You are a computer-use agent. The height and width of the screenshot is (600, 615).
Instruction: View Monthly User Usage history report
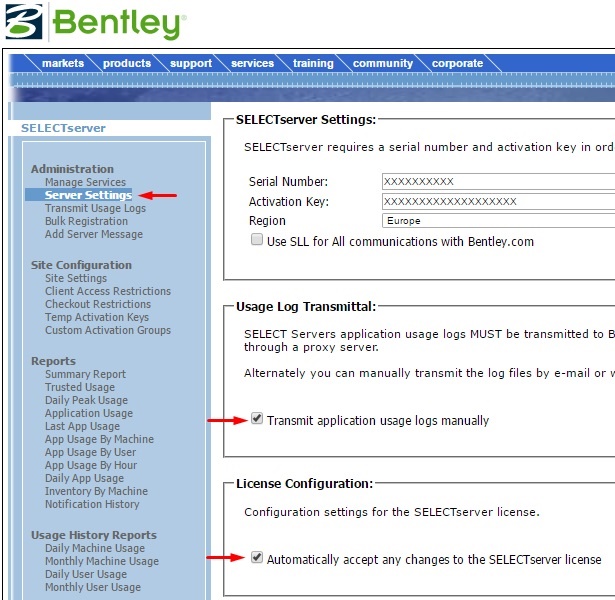pyautogui.click(x=93, y=587)
